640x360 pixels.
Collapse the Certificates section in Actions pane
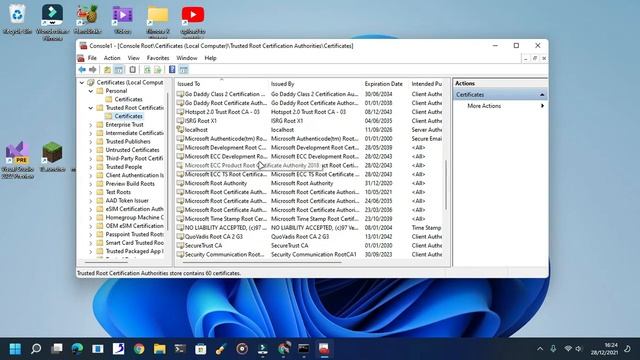pyautogui.click(x=542, y=95)
